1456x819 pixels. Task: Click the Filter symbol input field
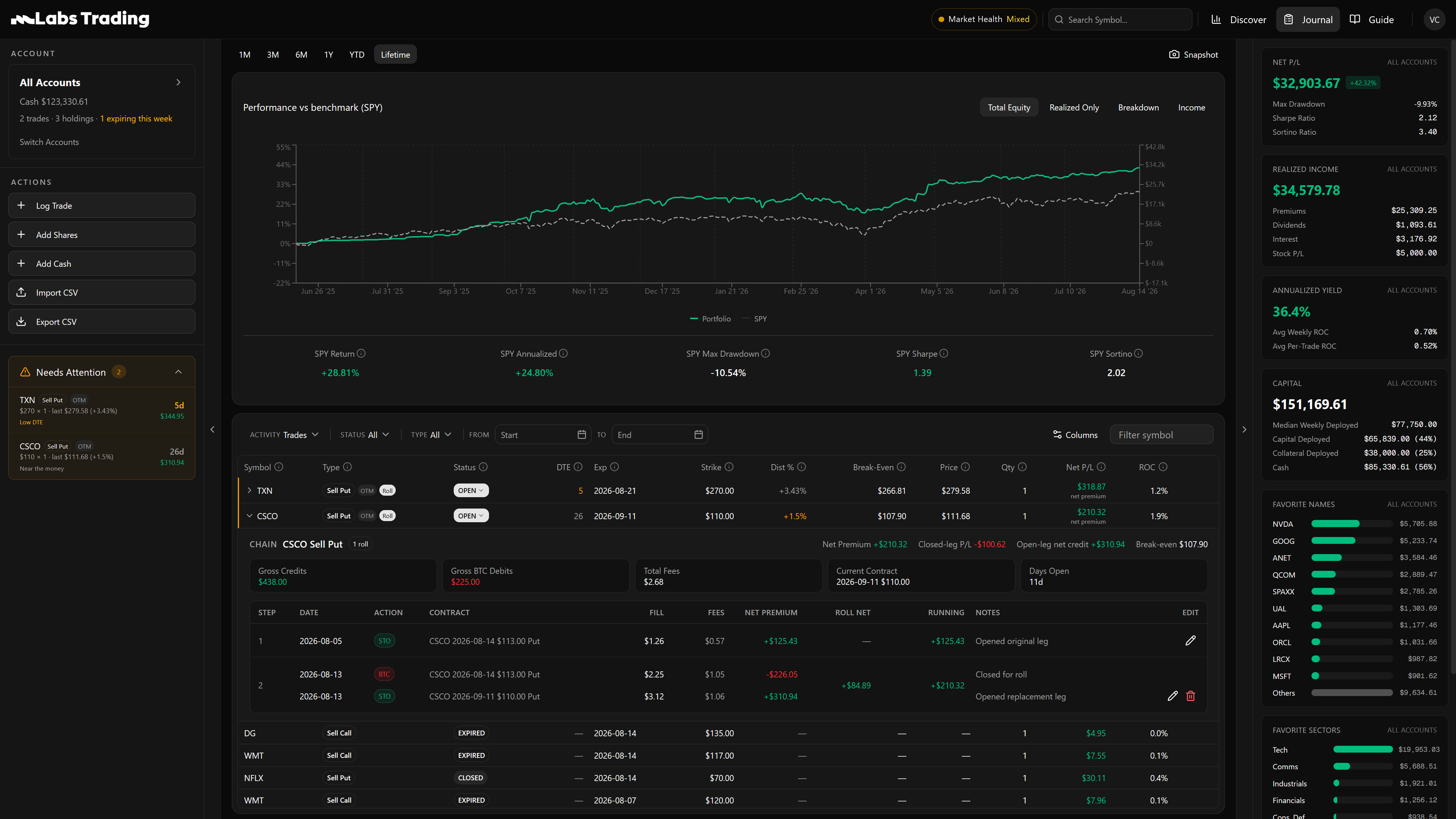point(1162,435)
